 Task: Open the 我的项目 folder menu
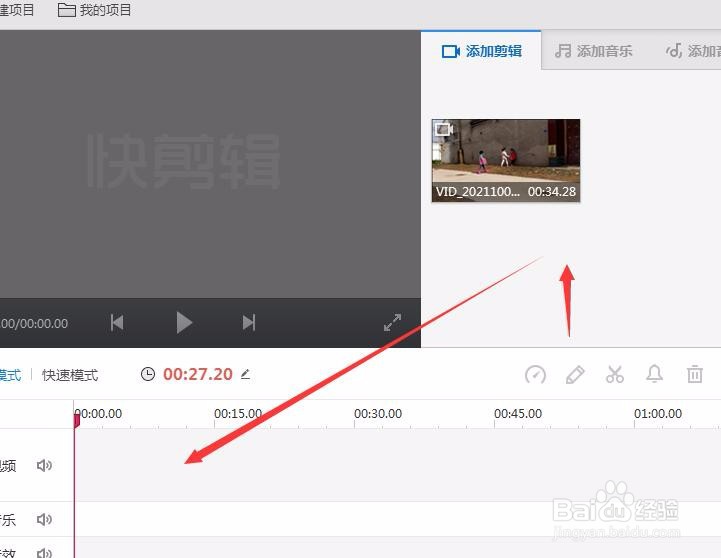pyautogui.click(x=94, y=10)
